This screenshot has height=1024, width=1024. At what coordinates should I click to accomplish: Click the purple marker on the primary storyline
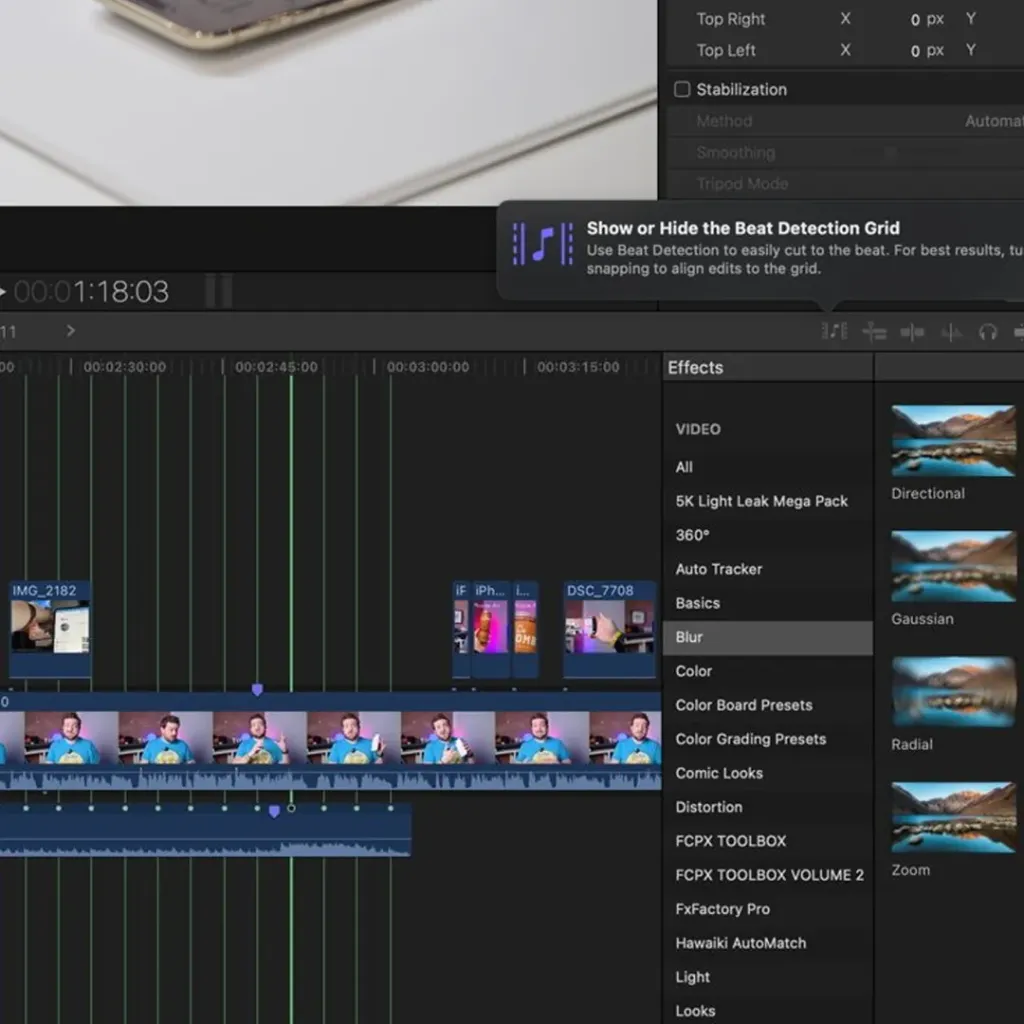(257, 690)
